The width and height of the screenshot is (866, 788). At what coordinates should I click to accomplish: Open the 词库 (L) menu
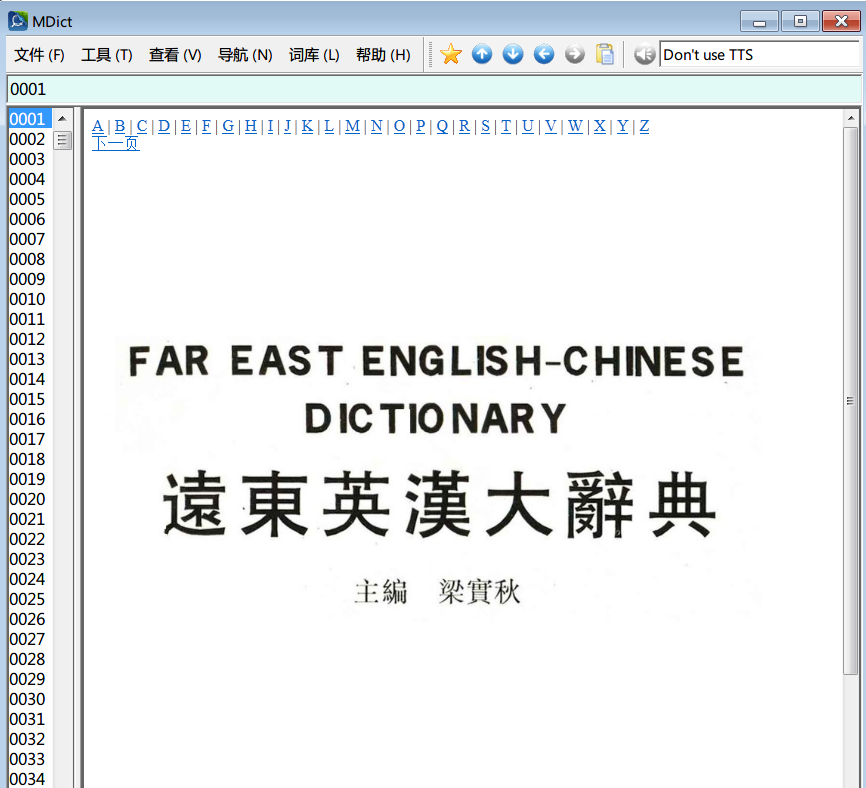[x=314, y=55]
